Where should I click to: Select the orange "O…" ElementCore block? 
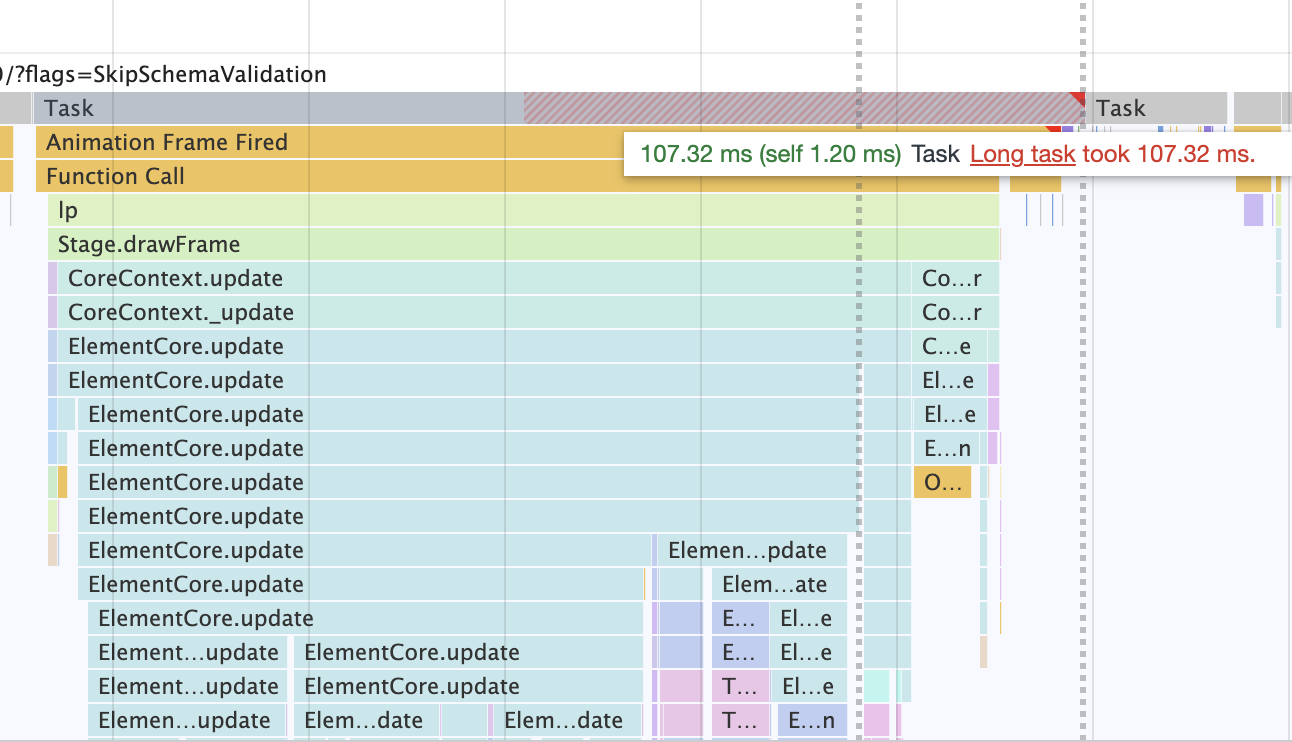click(941, 482)
